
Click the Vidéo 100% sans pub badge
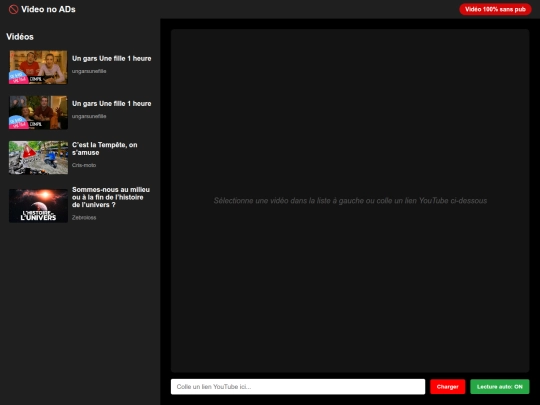click(495, 9)
